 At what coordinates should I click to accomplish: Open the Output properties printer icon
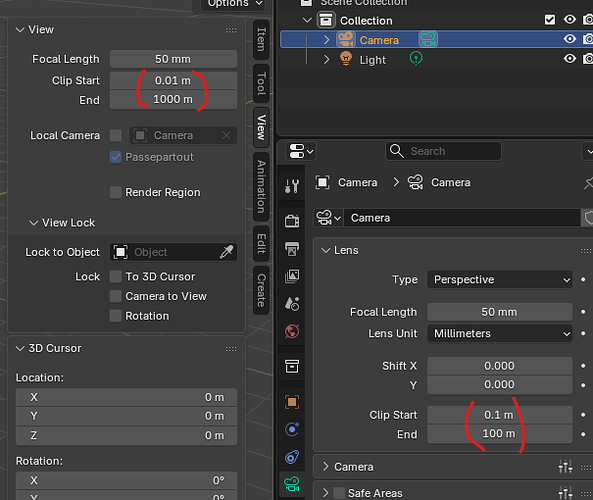point(292,249)
